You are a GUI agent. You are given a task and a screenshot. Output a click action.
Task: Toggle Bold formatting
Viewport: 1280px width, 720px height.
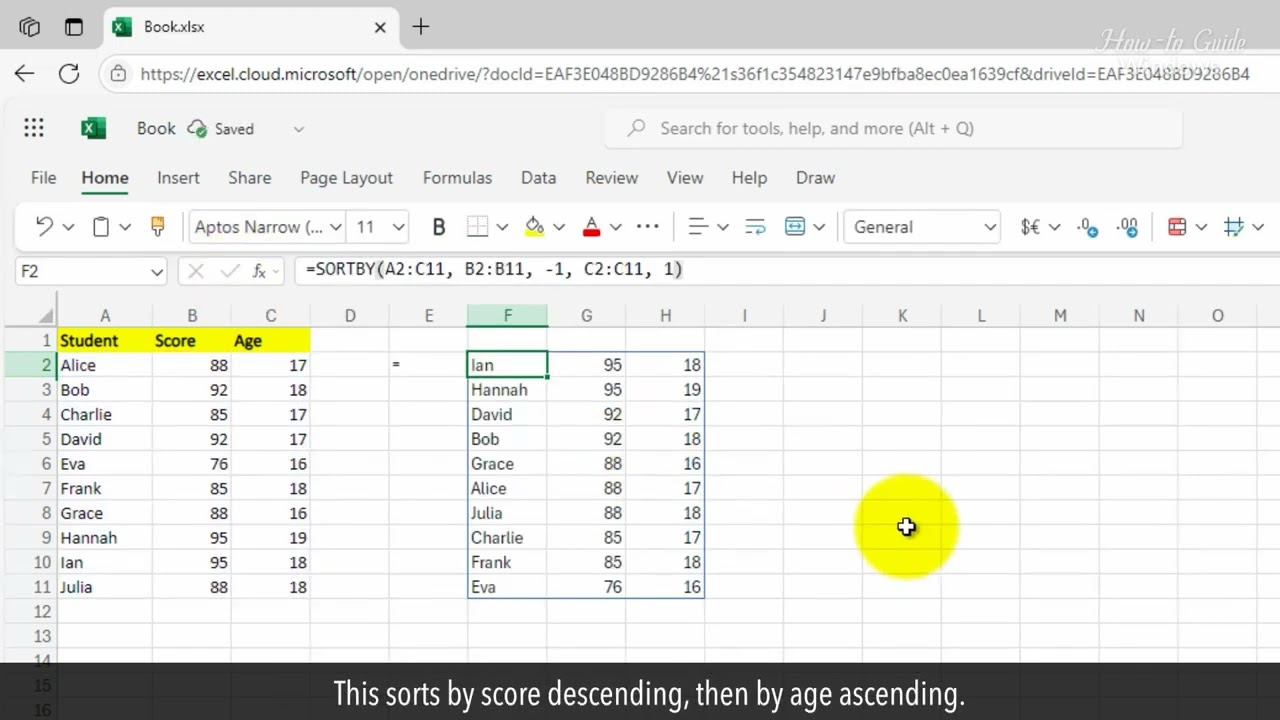click(438, 227)
